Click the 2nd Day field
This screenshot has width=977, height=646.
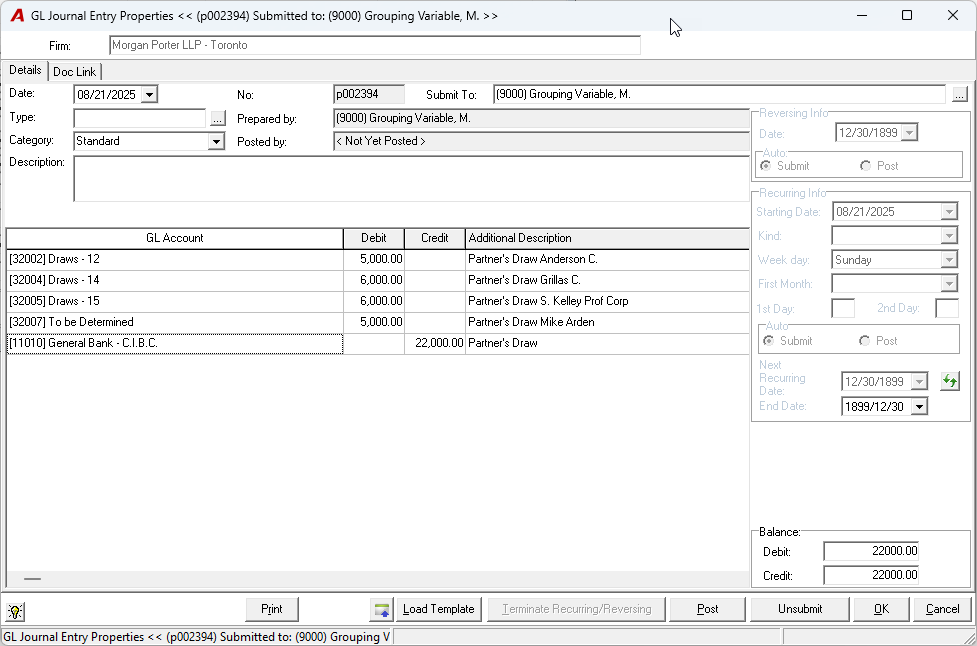pos(947,308)
